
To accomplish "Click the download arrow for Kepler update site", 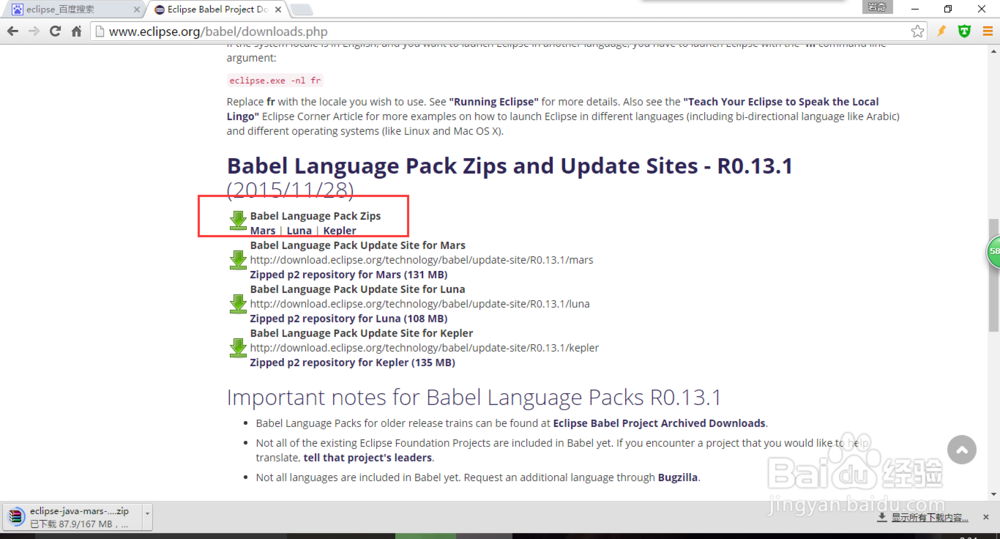I will coord(238,348).
